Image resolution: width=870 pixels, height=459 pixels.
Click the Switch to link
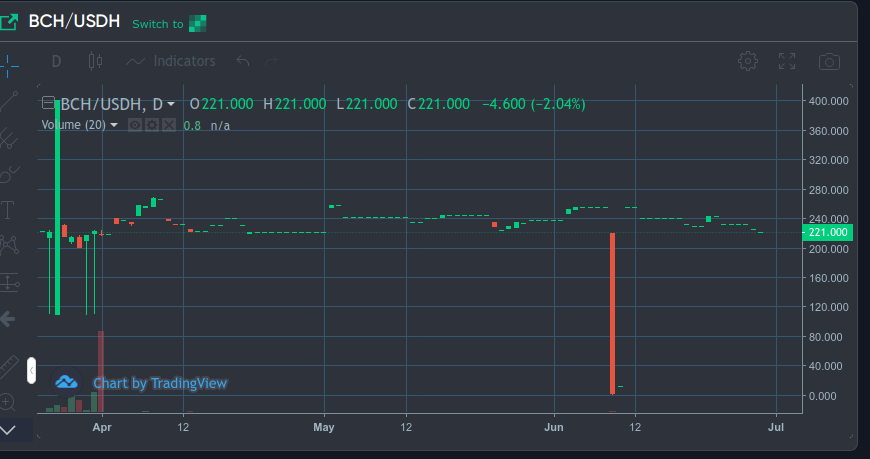coord(158,24)
